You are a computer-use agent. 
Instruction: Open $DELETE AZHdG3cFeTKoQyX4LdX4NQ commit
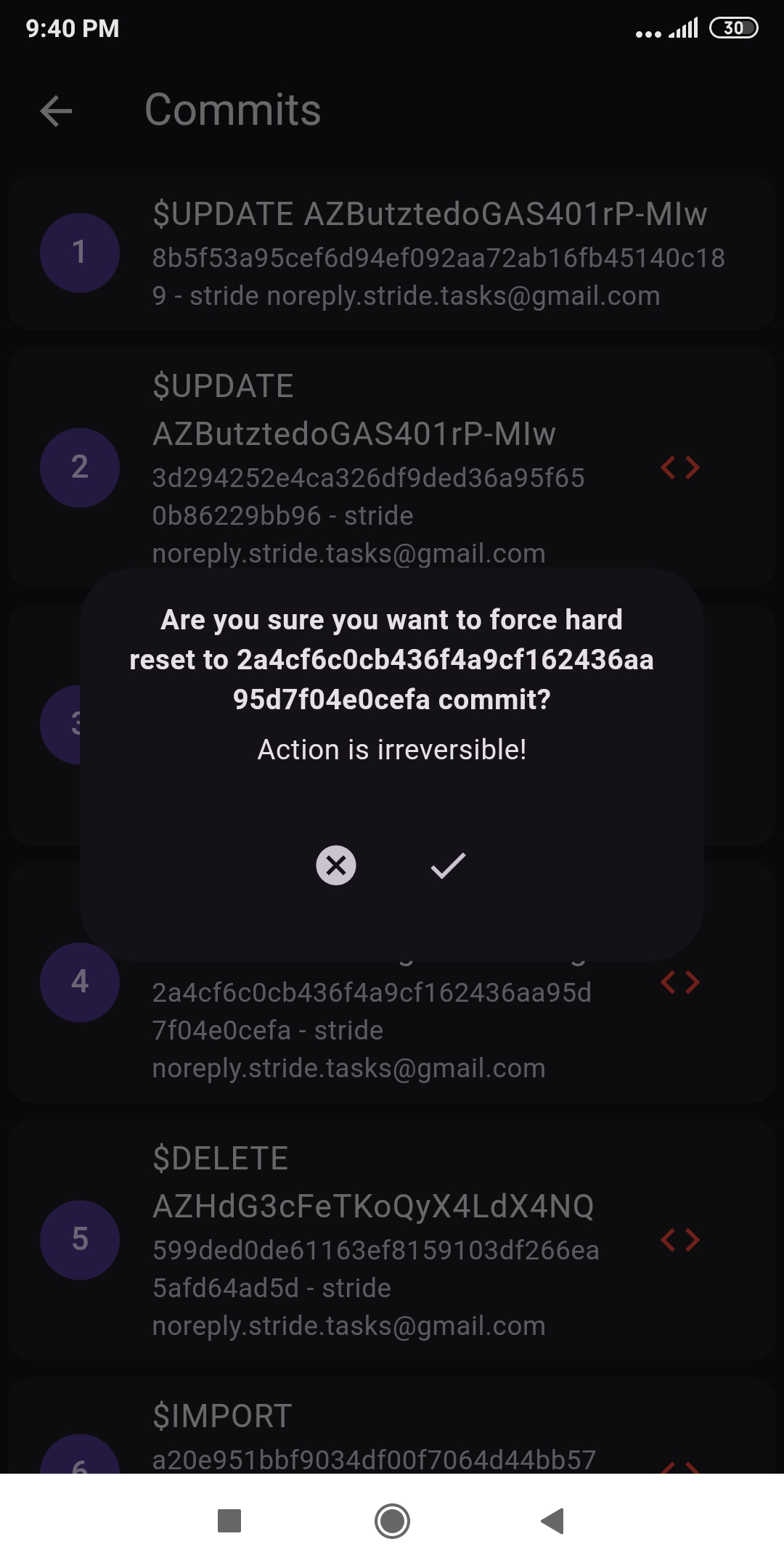pyautogui.click(x=373, y=1205)
